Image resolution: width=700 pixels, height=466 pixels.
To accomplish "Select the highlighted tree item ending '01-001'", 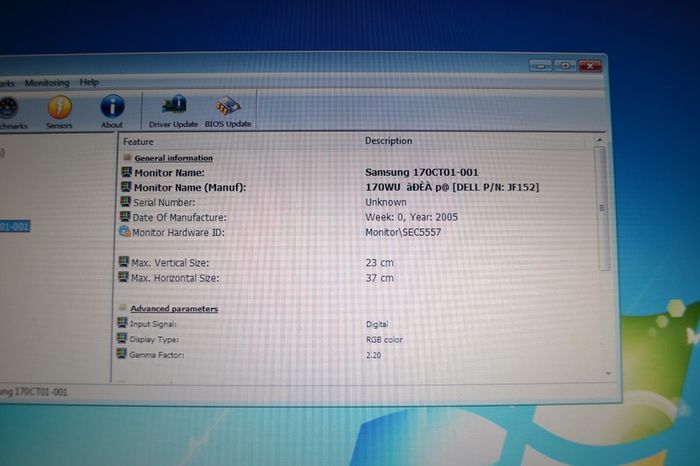I will [15, 226].
